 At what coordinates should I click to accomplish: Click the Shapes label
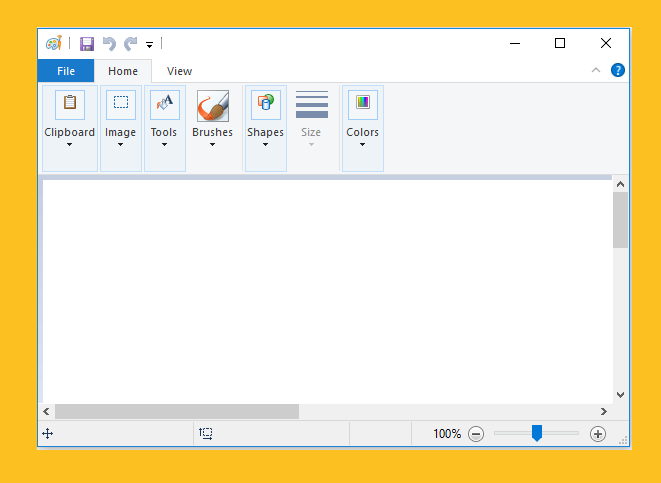tap(266, 133)
